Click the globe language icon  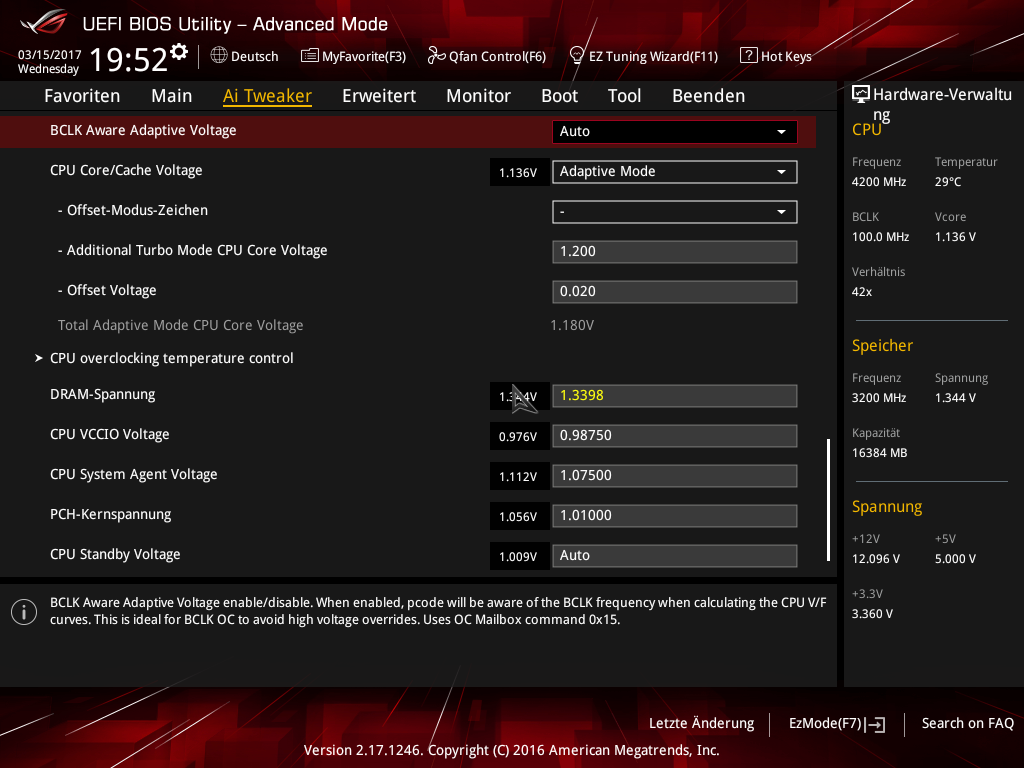click(219, 56)
